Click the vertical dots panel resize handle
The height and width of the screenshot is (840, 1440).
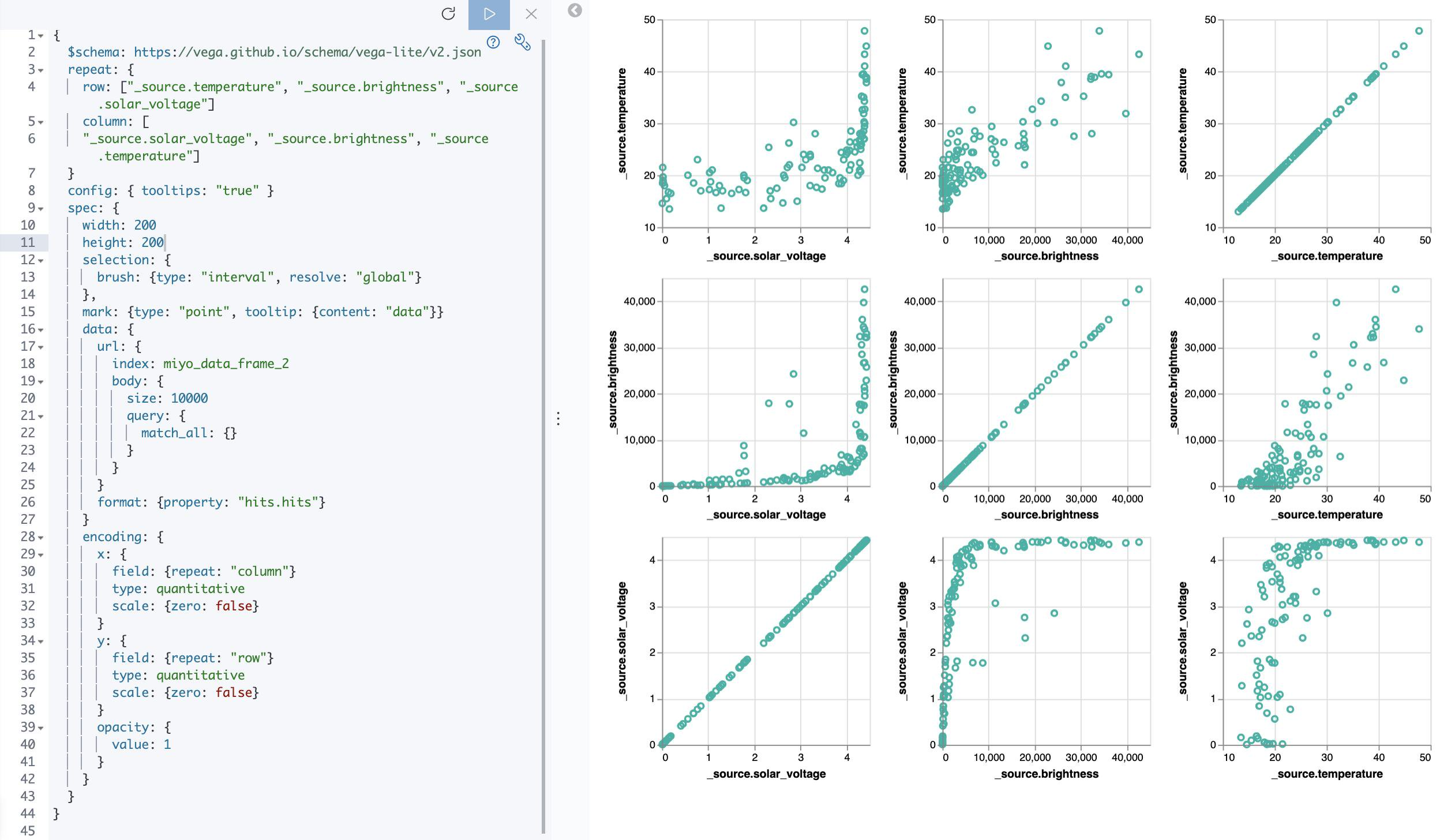(558, 419)
